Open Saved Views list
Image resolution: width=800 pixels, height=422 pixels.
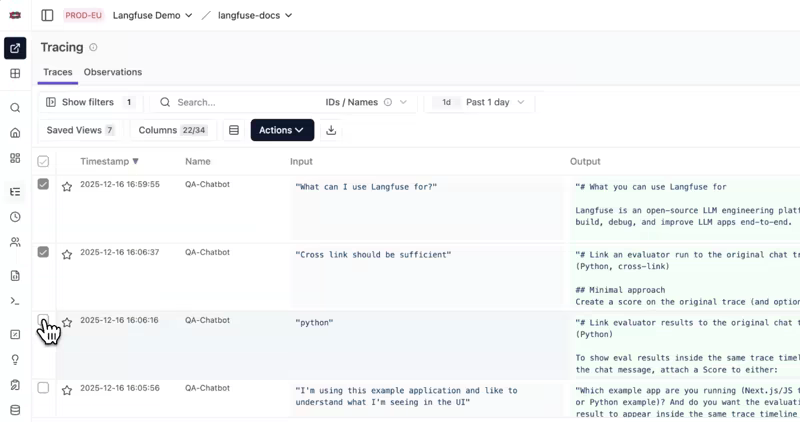(80, 130)
